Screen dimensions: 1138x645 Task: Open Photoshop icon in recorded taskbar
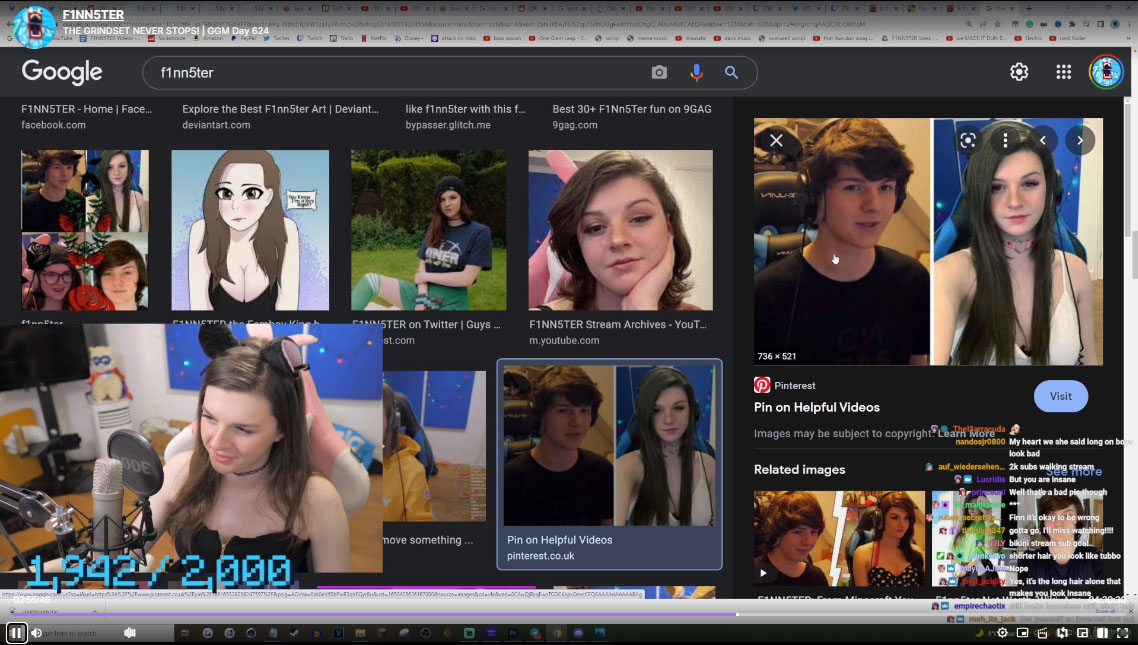tap(512, 633)
